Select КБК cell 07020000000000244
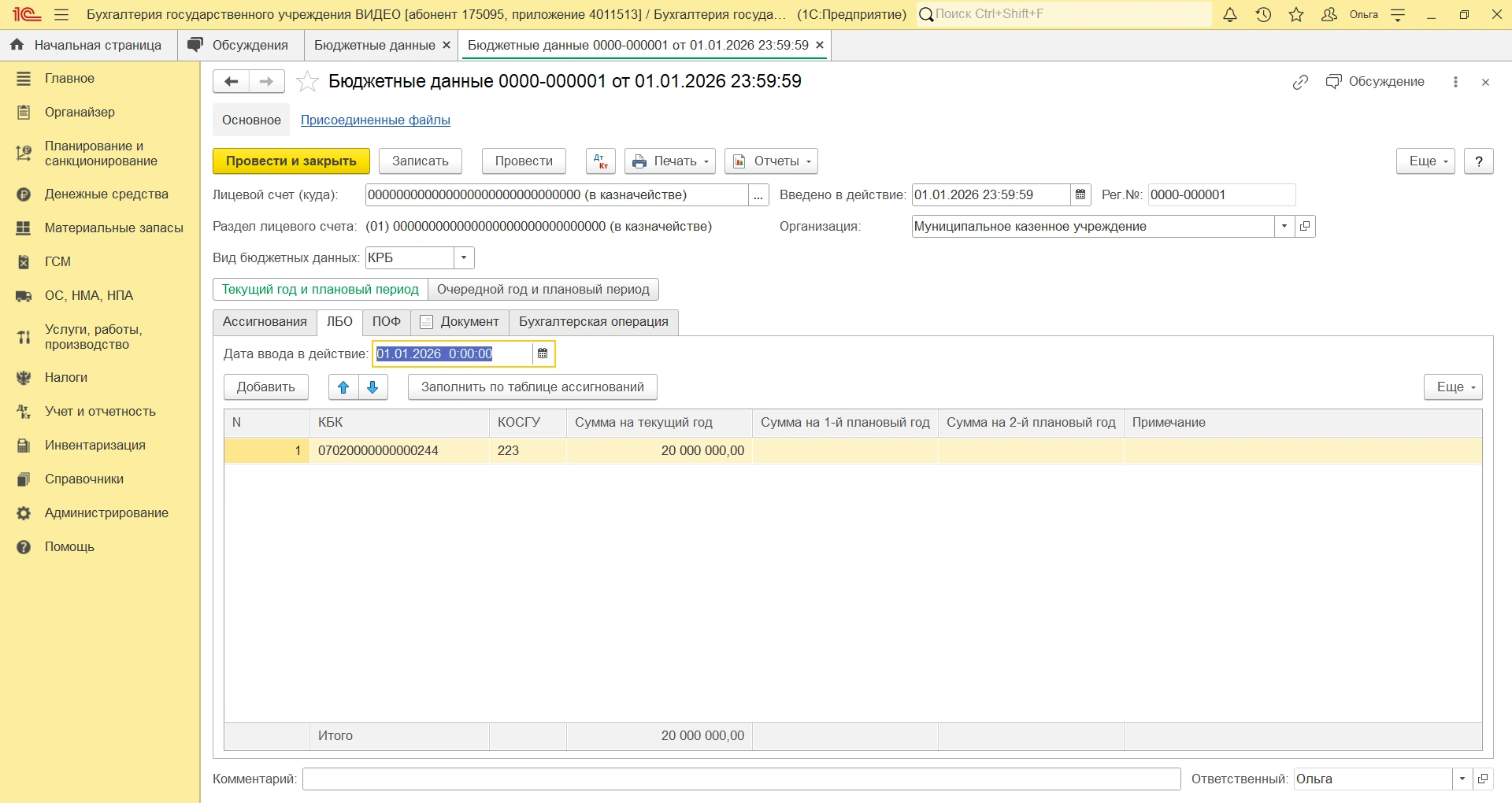1512x803 pixels. [399, 451]
